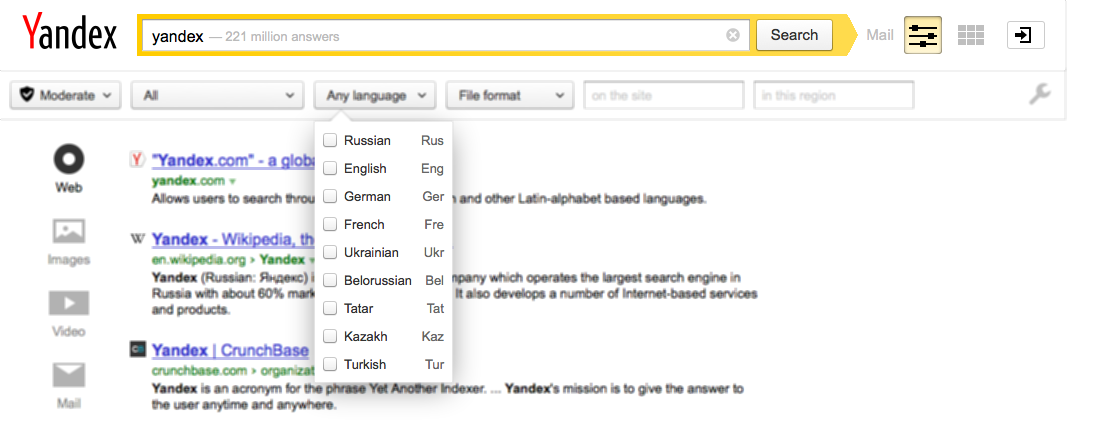1106x432 pixels.
Task: Open the Moderate filter dropdown
Action: (x=66, y=95)
